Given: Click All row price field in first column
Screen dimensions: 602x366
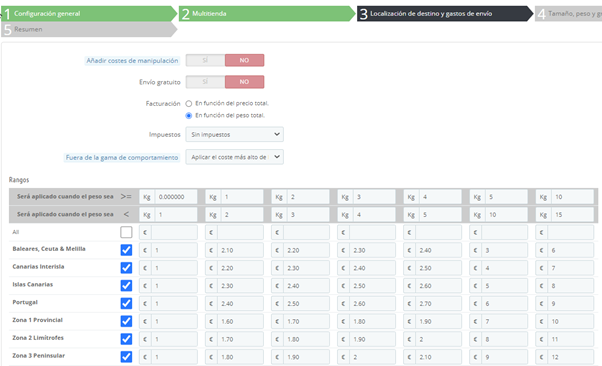Looking at the screenshot, I should pyautogui.click(x=174, y=232).
